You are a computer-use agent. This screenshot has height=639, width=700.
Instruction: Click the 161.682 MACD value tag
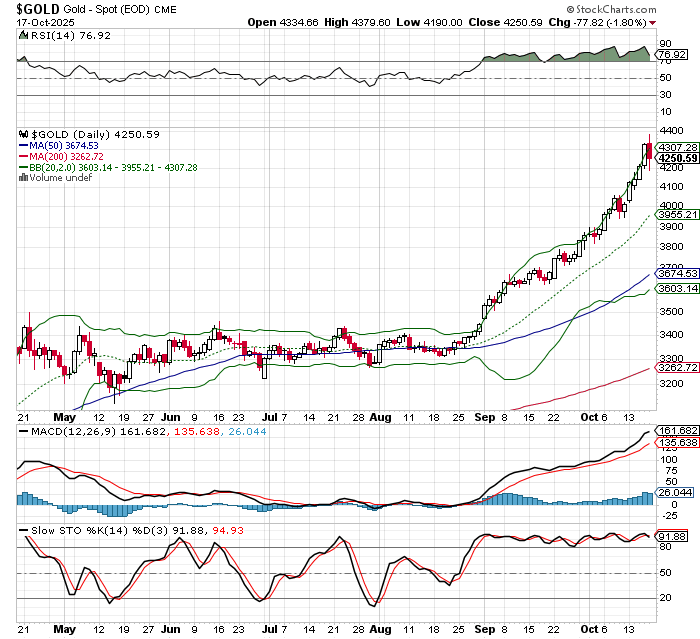(677, 430)
